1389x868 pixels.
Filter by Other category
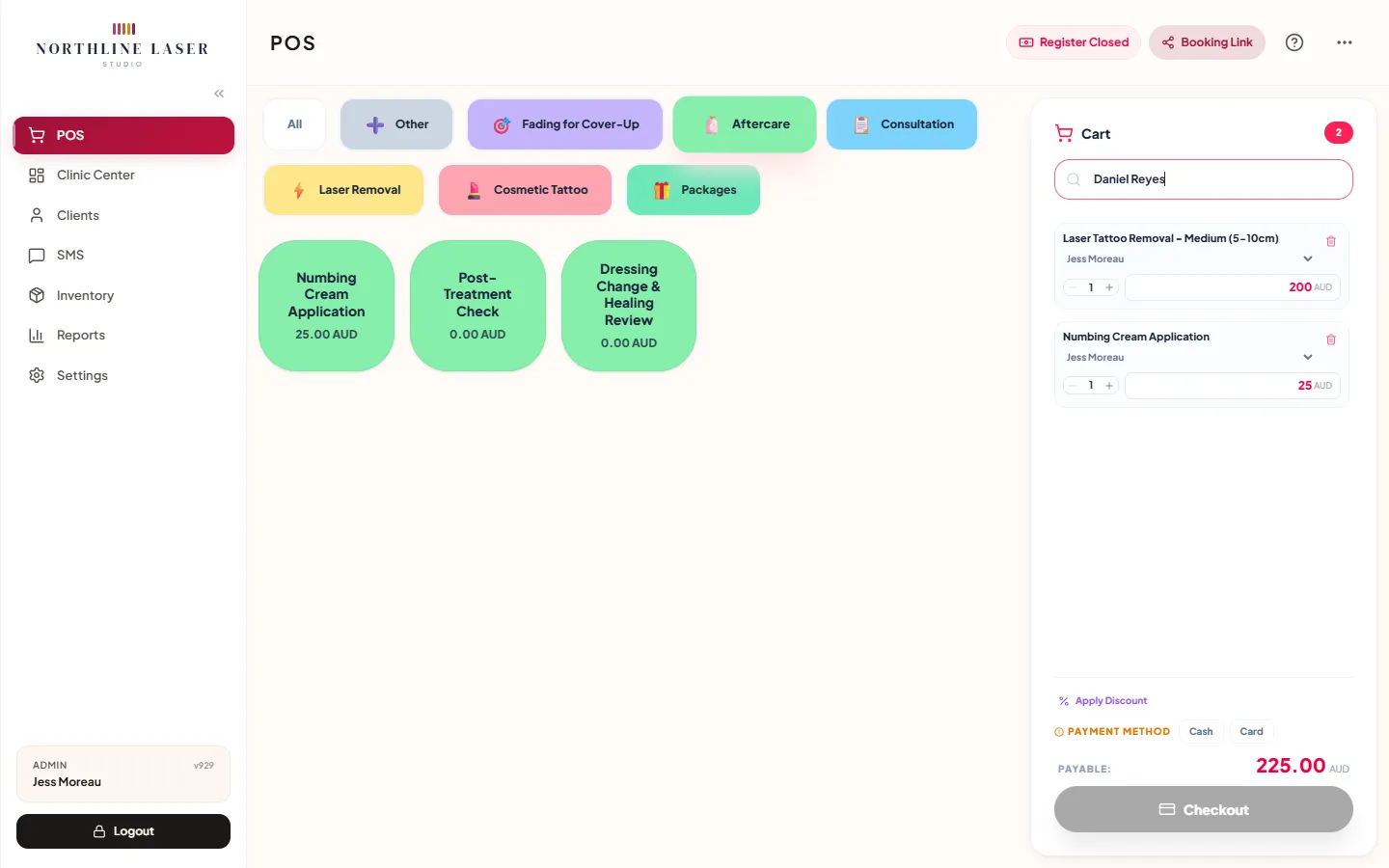(x=396, y=124)
